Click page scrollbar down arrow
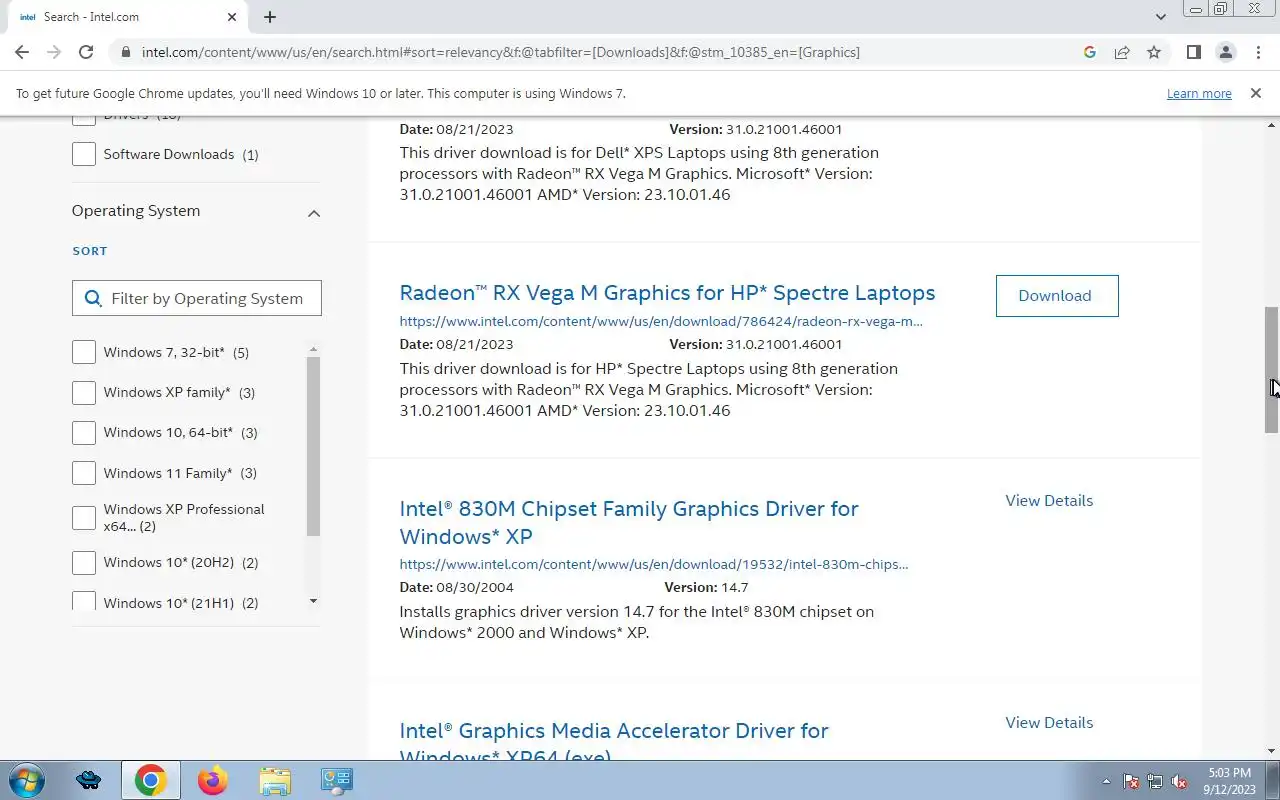This screenshot has width=1280, height=800. (x=1271, y=751)
